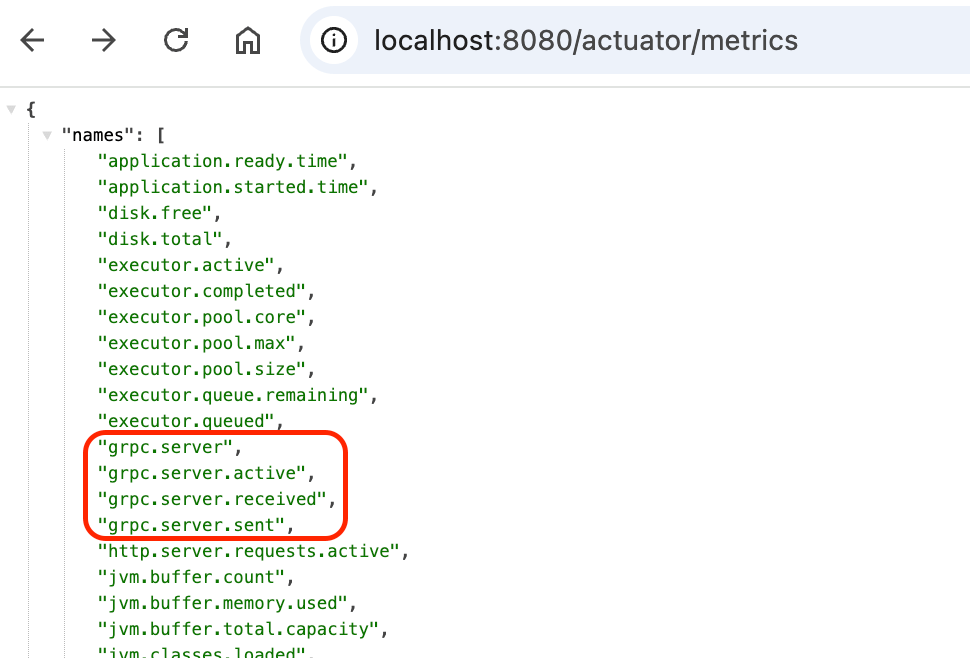Reload the actuator metrics page

tap(176, 40)
